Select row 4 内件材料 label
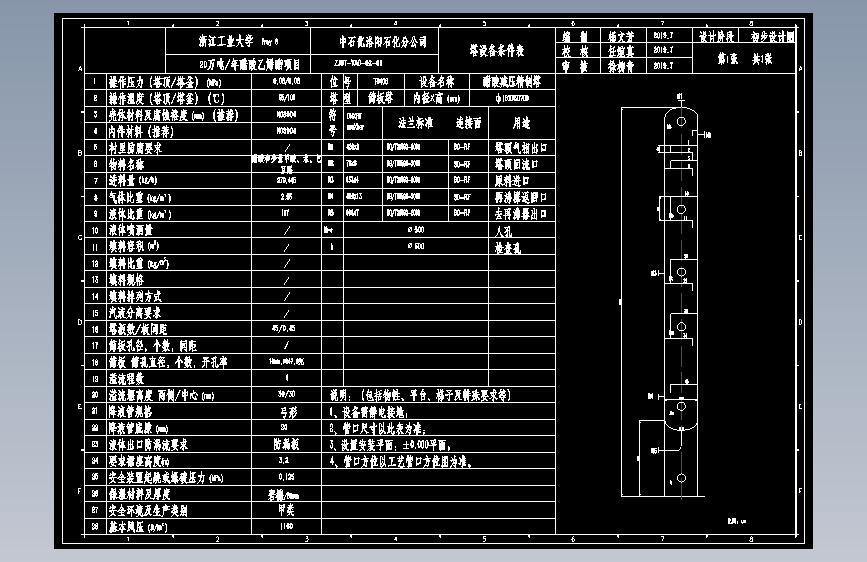Viewport: 867px width, 562px height. coord(140,132)
